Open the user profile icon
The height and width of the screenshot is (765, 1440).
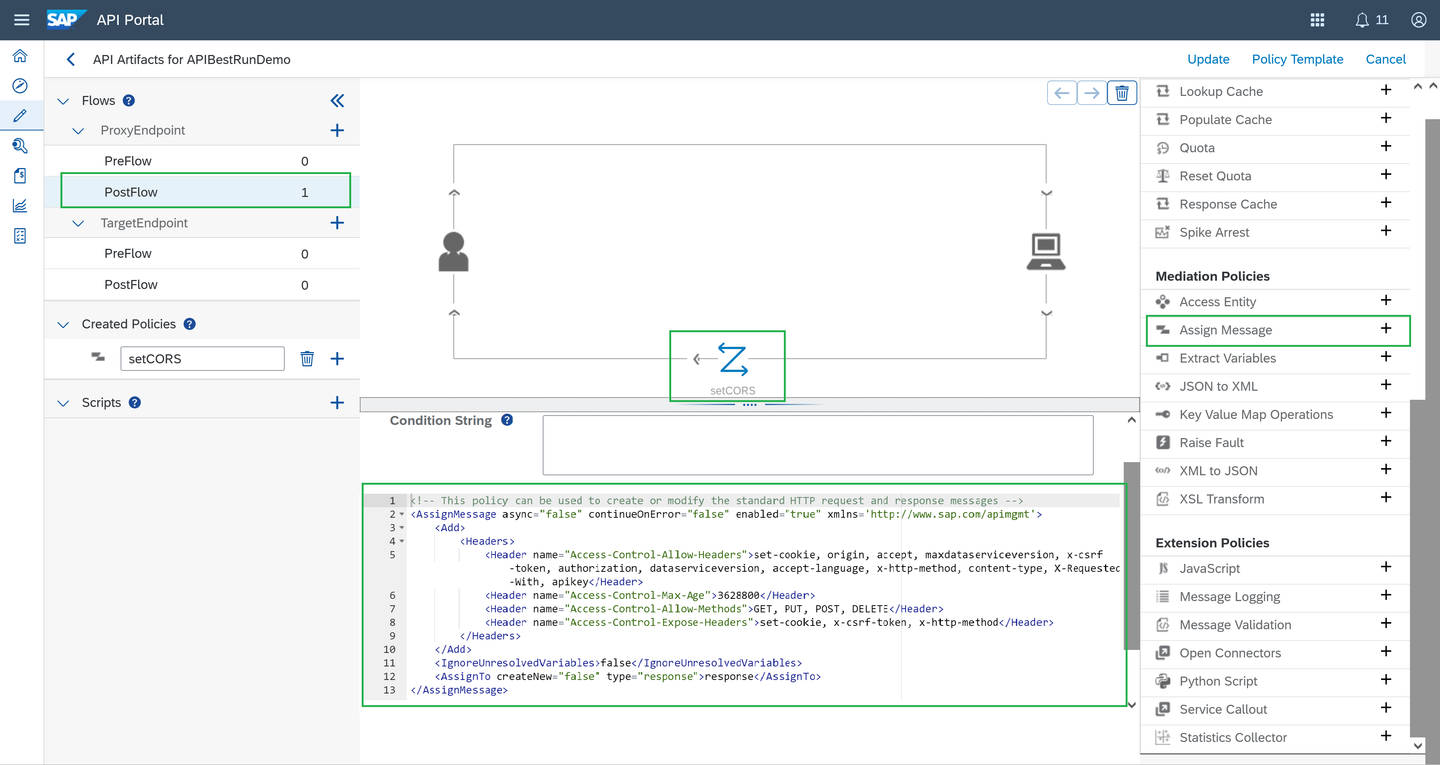point(1418,20)
